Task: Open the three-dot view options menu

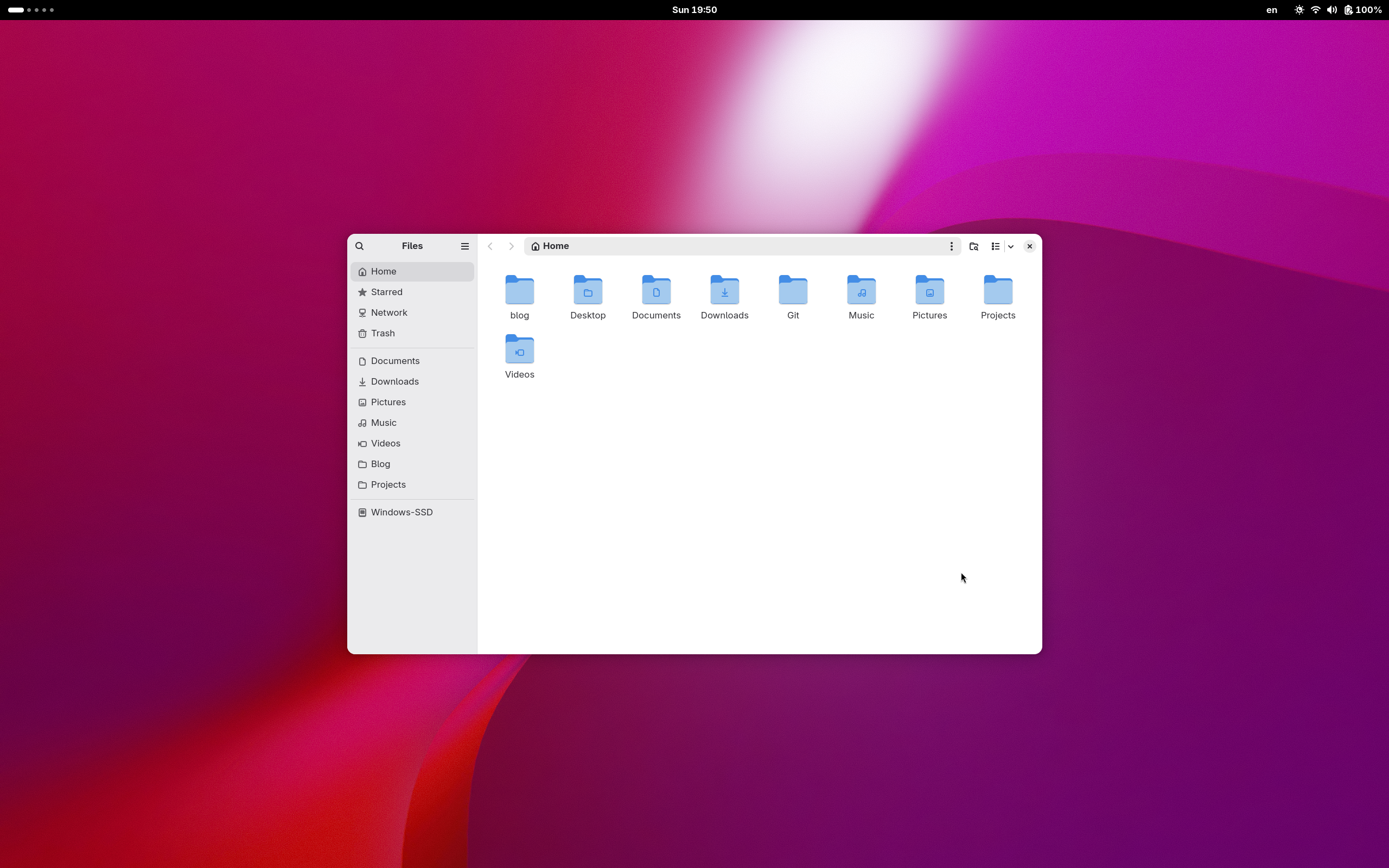Action: [951, 246]
